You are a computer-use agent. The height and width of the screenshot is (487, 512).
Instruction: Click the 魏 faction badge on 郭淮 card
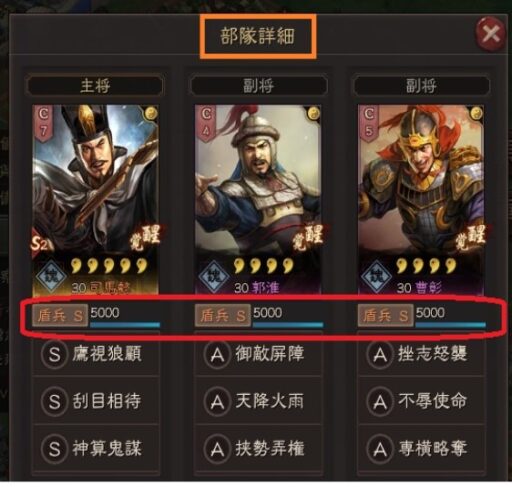click(213, 276)
